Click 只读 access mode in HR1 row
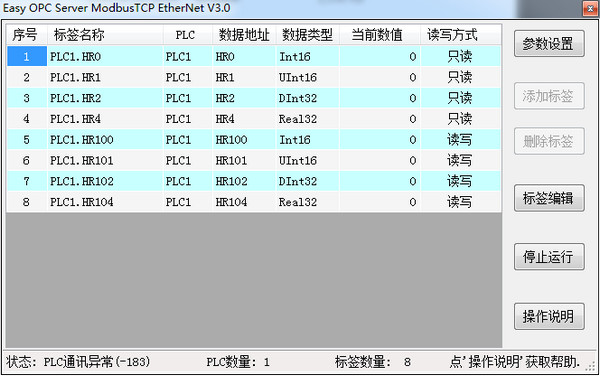Image resolution: width=600 pixels, height=376 pixels. point(460,77)
